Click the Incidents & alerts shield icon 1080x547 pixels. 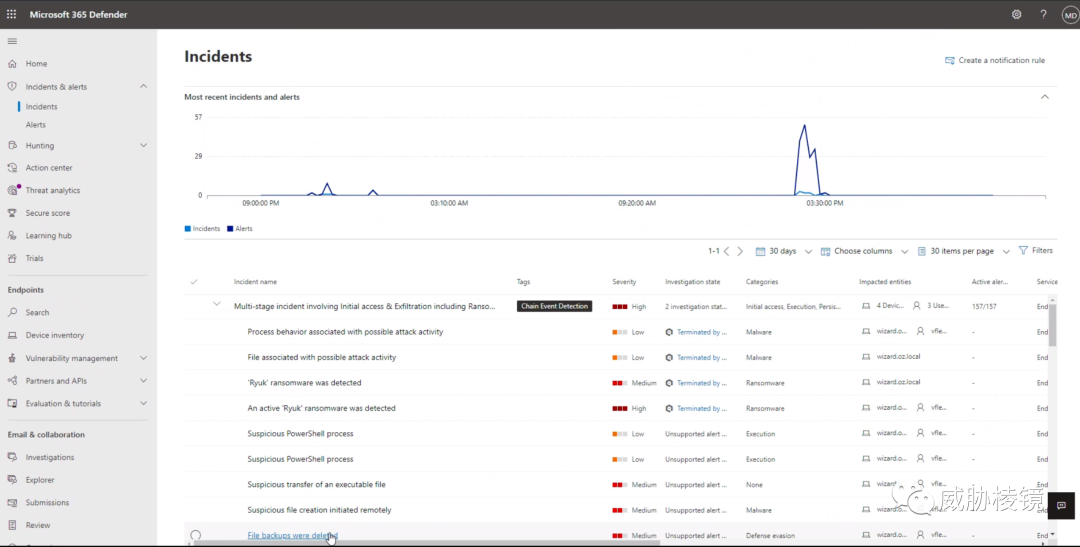[x=12, y=86]
